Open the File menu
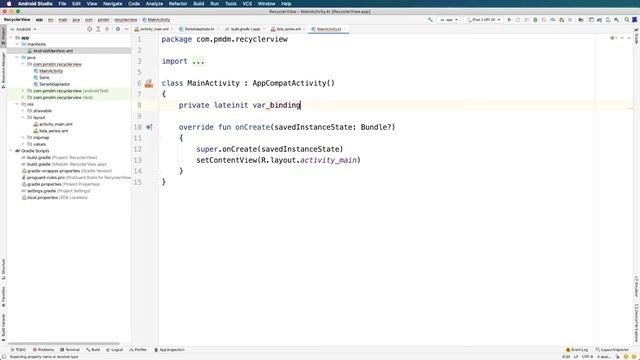The width and height of the screenshot is (640, 360). click(x=62, y=3)
